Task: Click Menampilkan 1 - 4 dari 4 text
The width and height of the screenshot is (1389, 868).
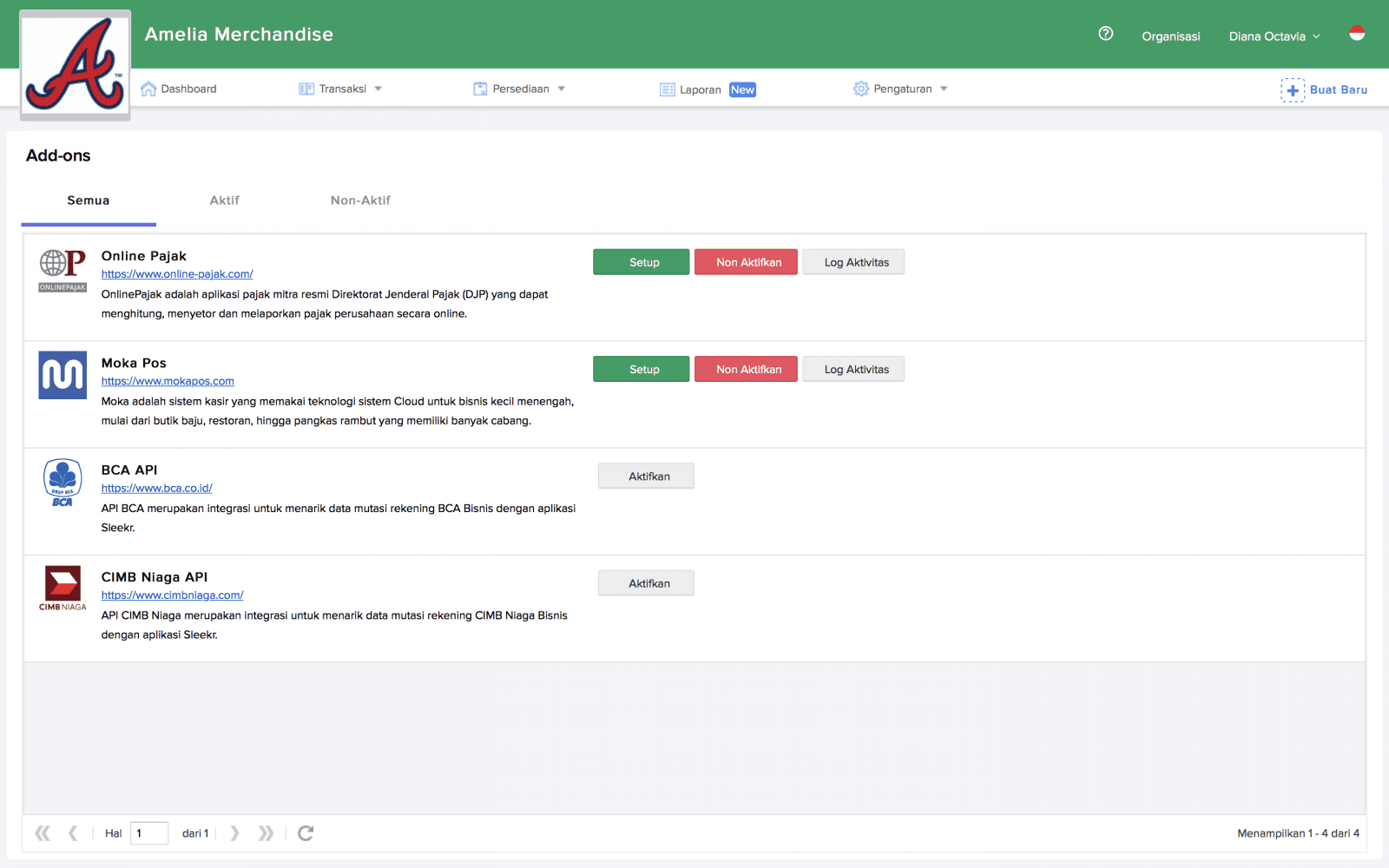Action: pos(1298,833)
